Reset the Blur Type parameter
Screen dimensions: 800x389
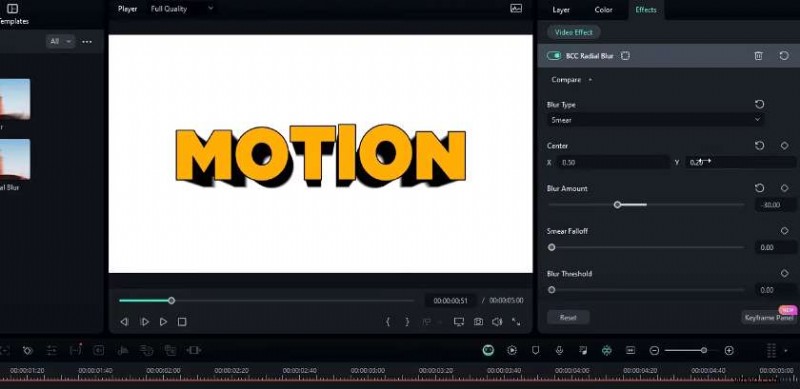click(x=760, y=104)
